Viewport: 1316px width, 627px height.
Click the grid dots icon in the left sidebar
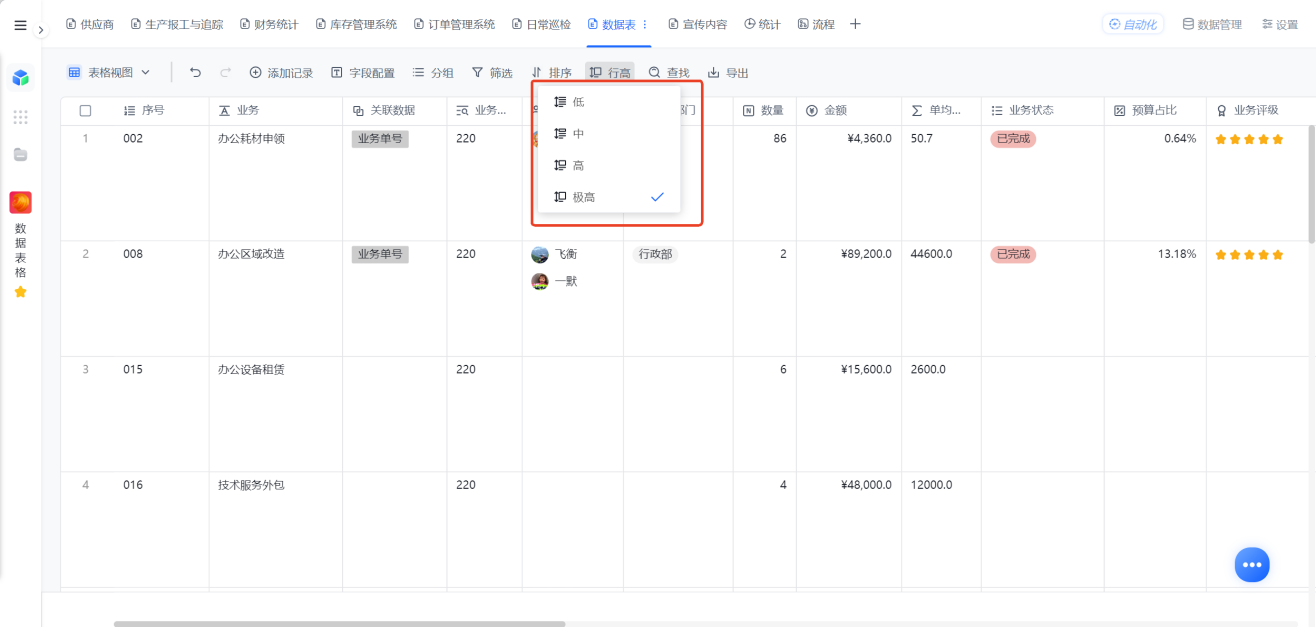[21, 117]
